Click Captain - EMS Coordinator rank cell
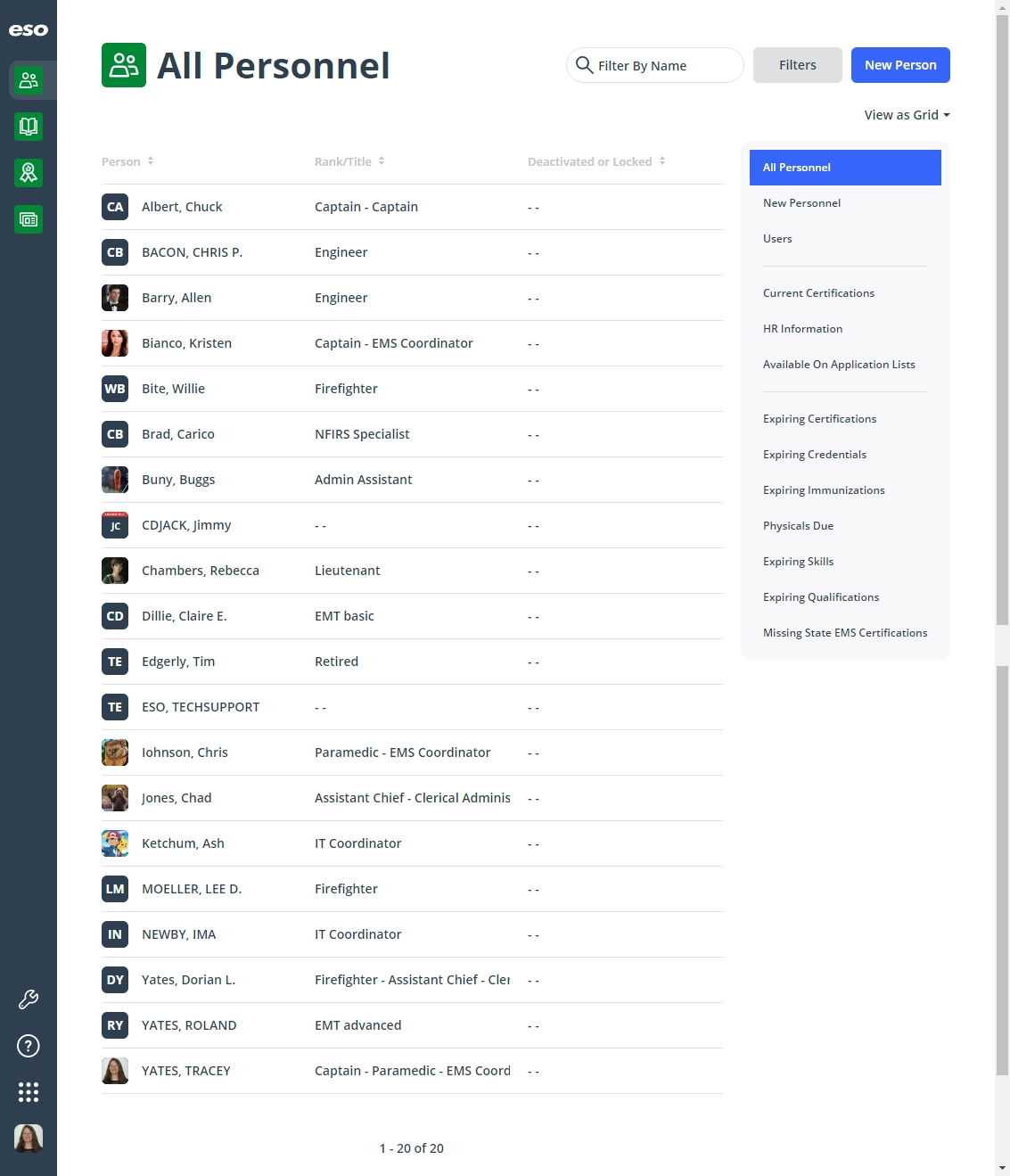The image size is (1010, 1176). (394, 343)
